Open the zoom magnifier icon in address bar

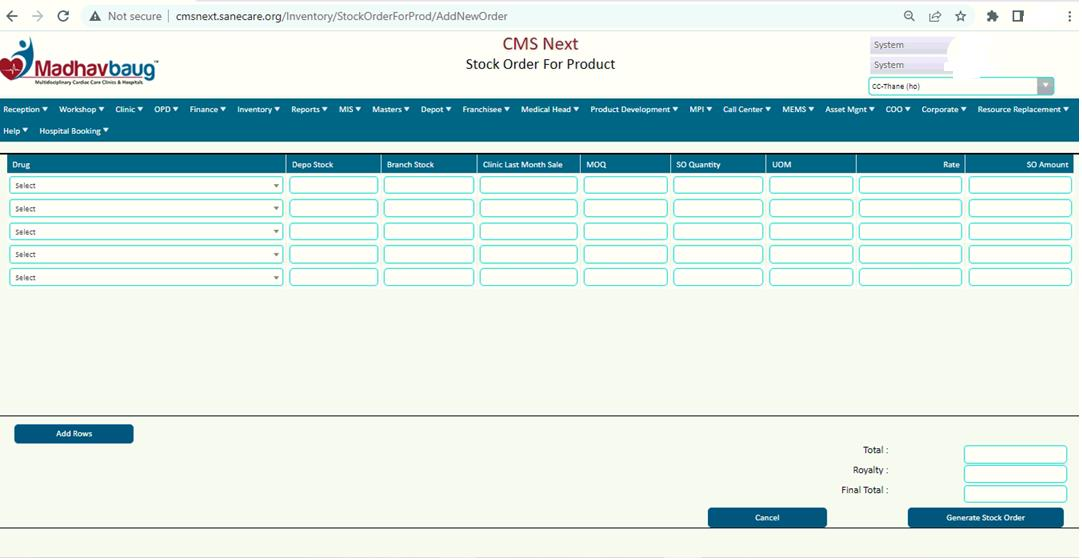[909, 16]
